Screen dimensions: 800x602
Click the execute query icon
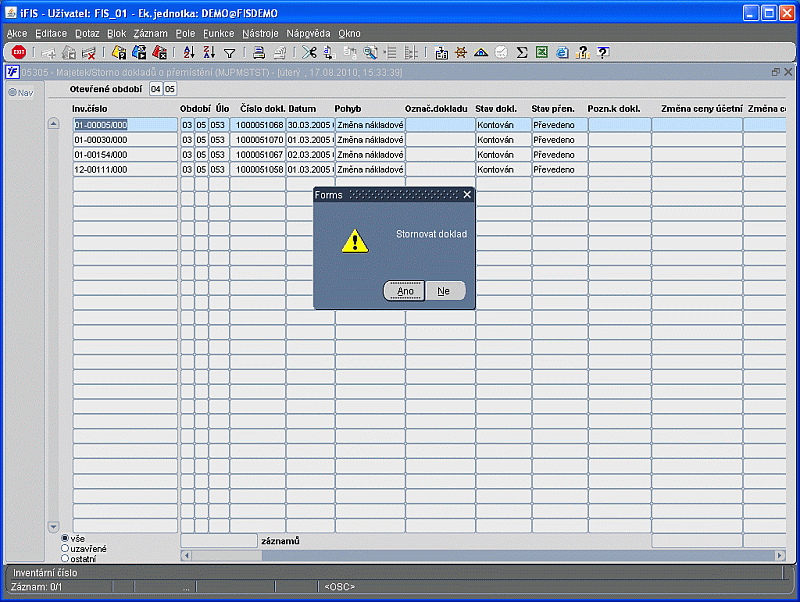(139, 52)
